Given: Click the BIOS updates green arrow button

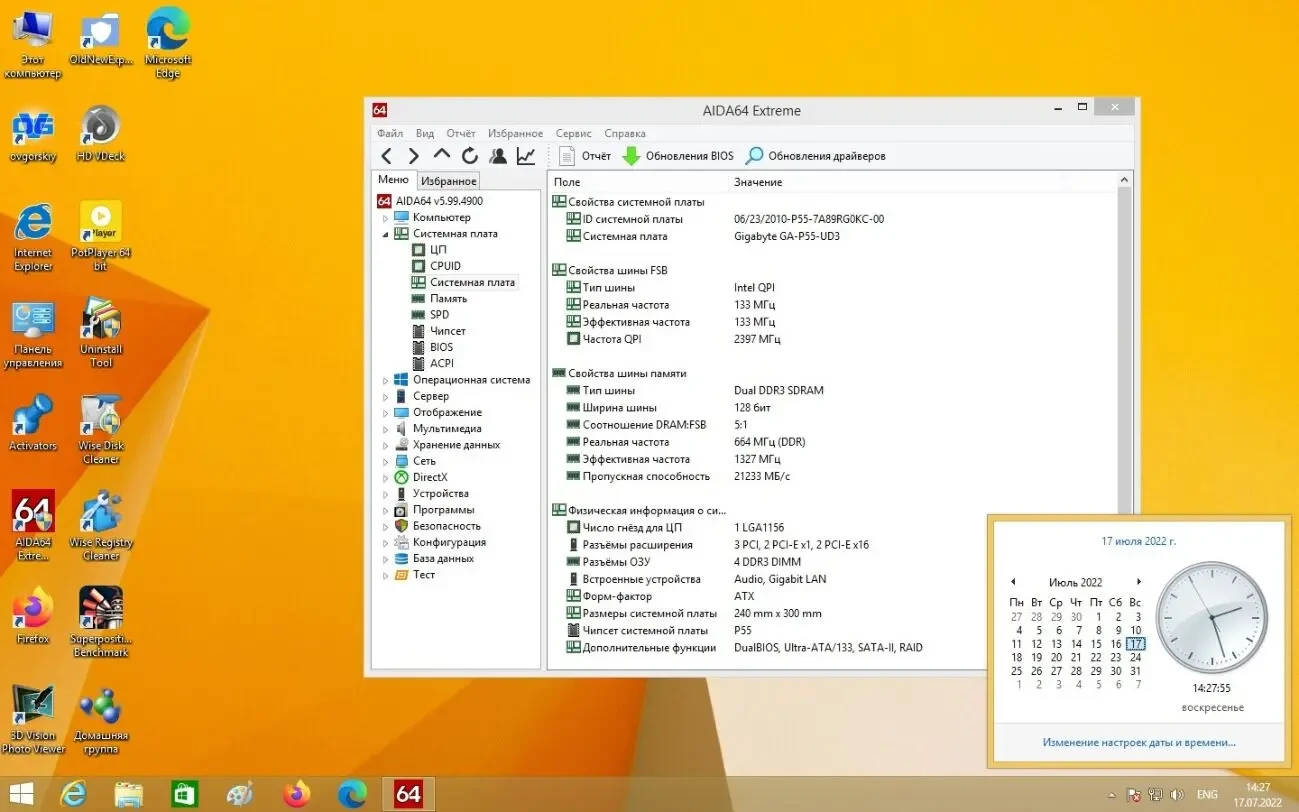Looking at the screenshot, I should (678, 156).
